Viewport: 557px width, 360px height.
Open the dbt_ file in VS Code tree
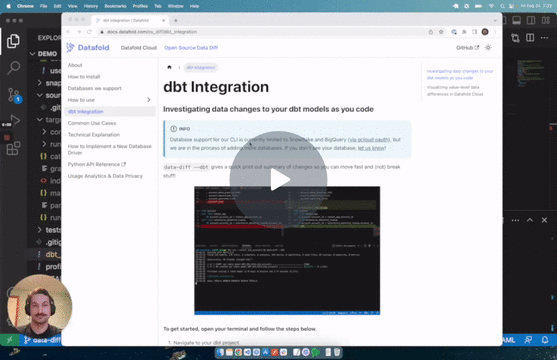click(x=52, y=254)
